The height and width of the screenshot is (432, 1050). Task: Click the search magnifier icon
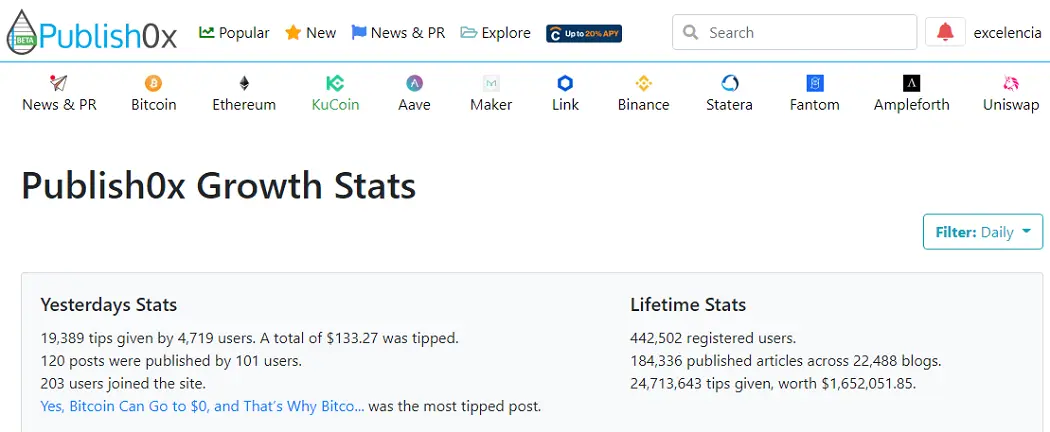pos(690,32)
